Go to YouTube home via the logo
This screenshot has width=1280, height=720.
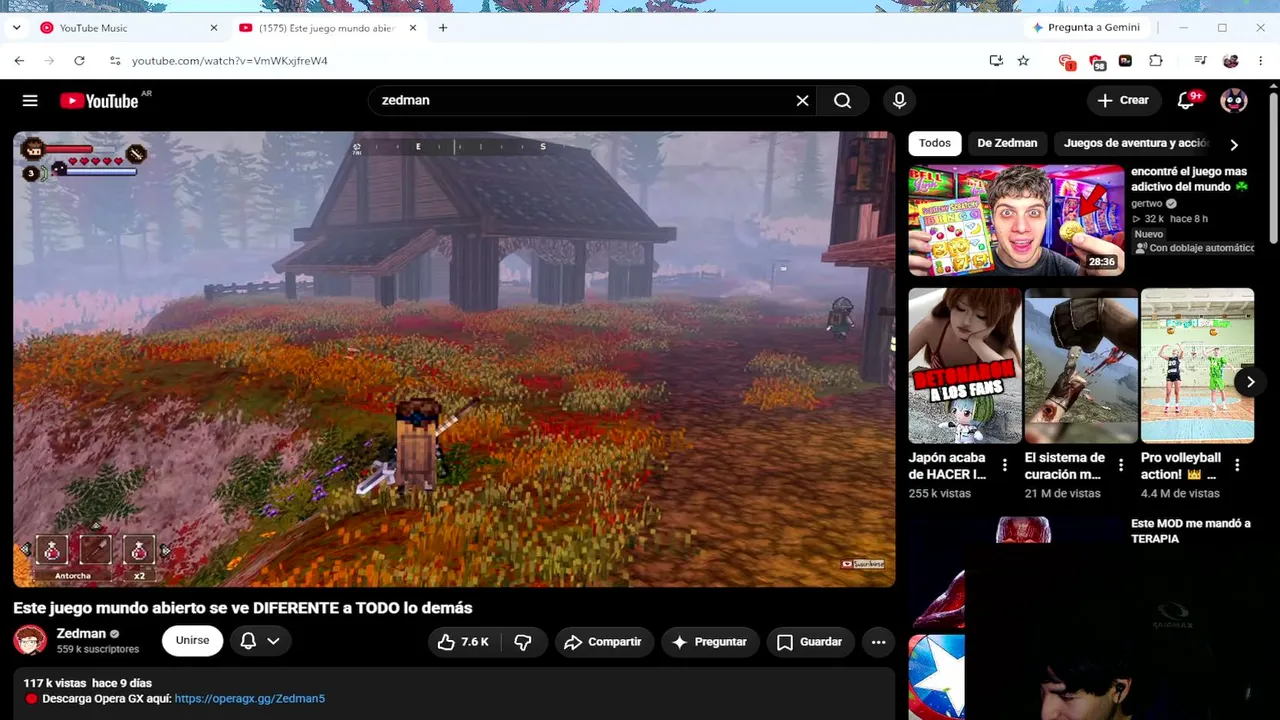tap(98, 100)
